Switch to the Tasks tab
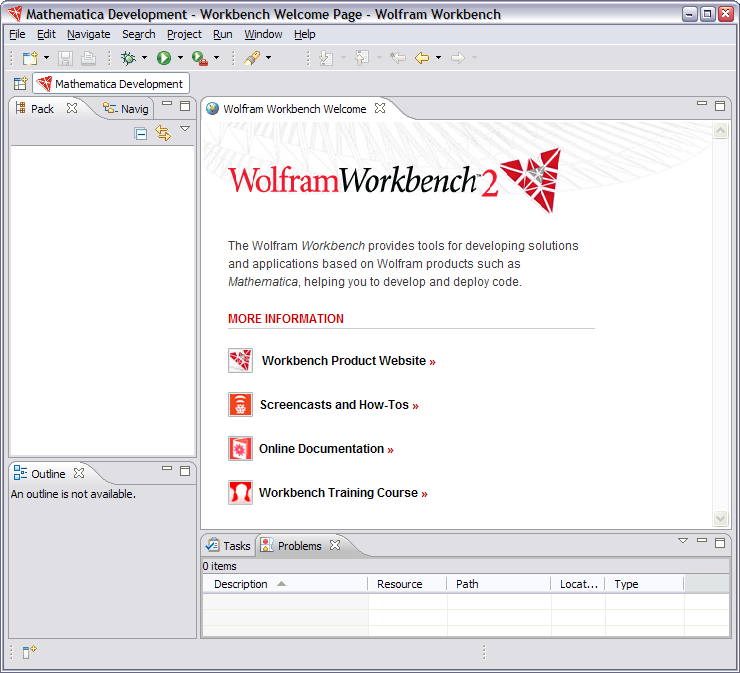The image size is (740, 673). point(229,546)
